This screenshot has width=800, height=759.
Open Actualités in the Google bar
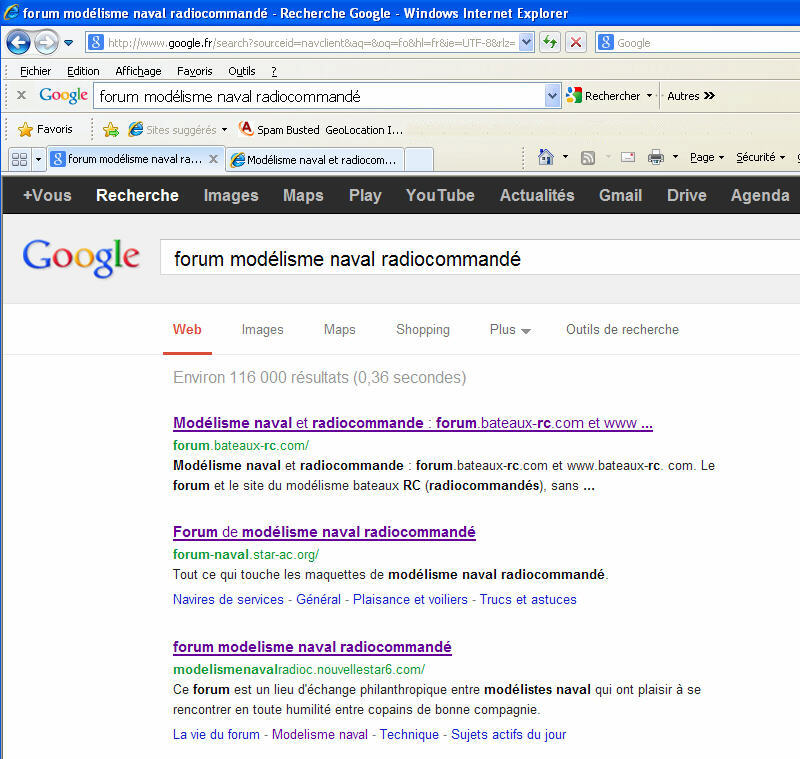pos(537,195)
